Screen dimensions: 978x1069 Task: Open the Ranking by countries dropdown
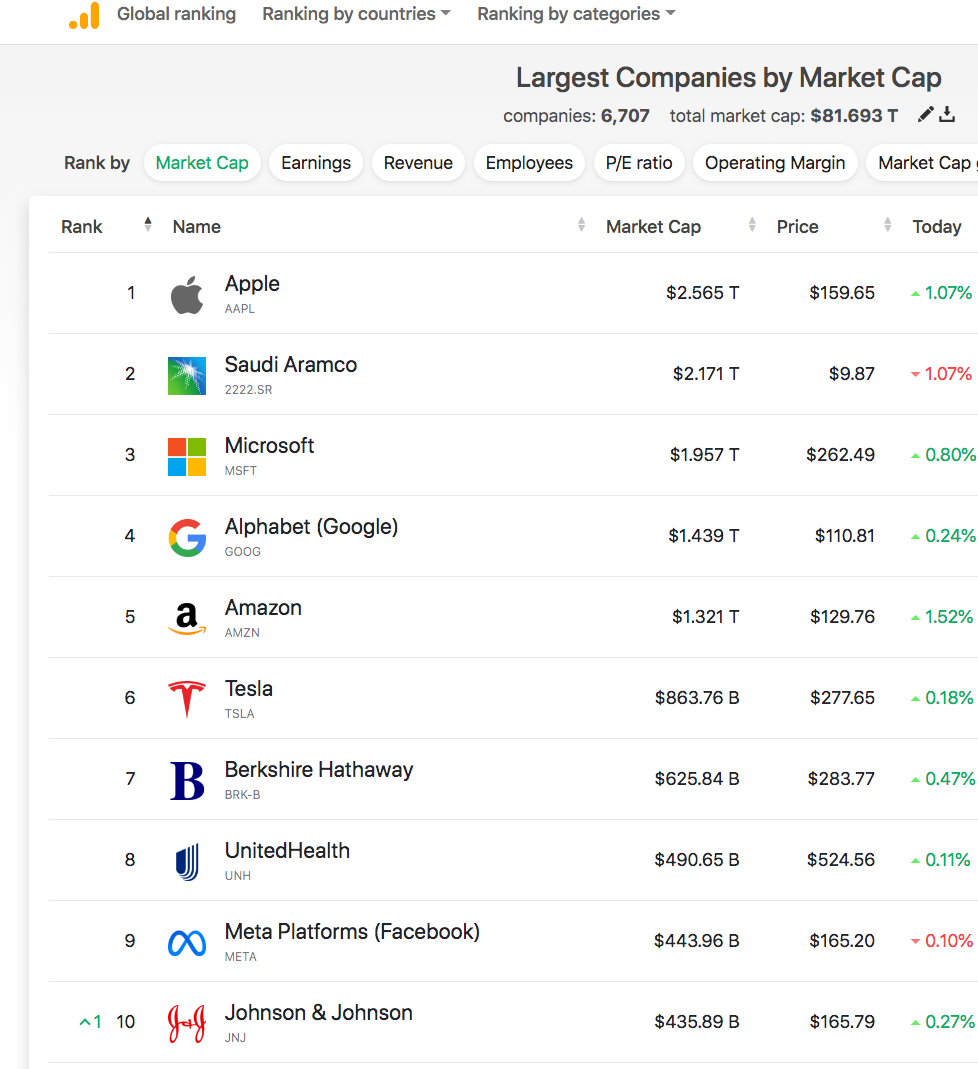tap(356, 14)
